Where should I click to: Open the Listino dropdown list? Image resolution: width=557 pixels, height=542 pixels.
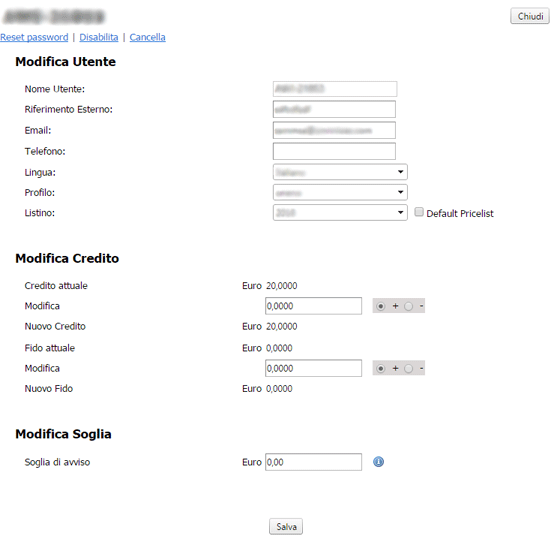(340, 212)
